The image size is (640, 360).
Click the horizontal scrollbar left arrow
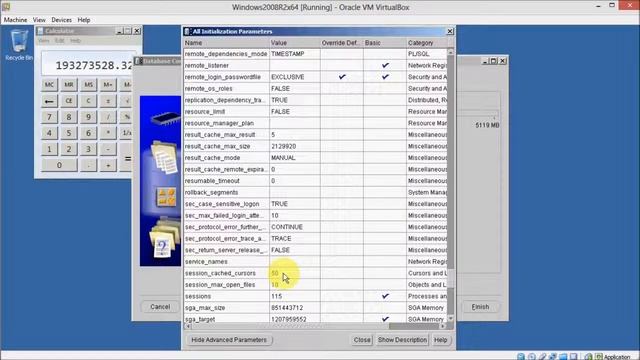pyautogui.click(x=187, y=326)
